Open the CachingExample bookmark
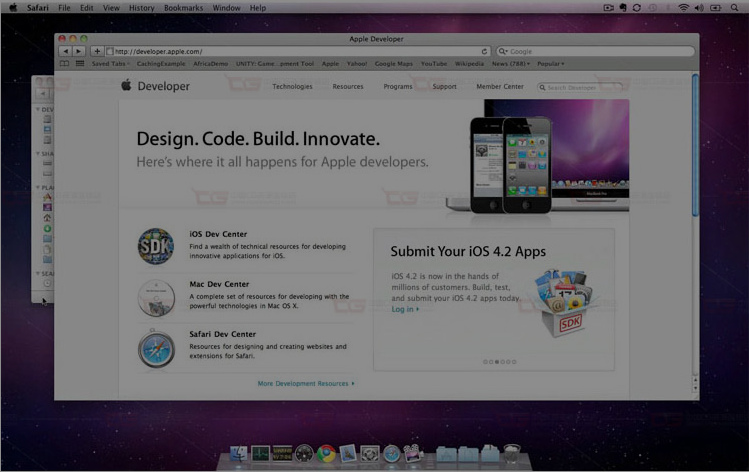The image size is (749, 472). click(x=161, y=64)
